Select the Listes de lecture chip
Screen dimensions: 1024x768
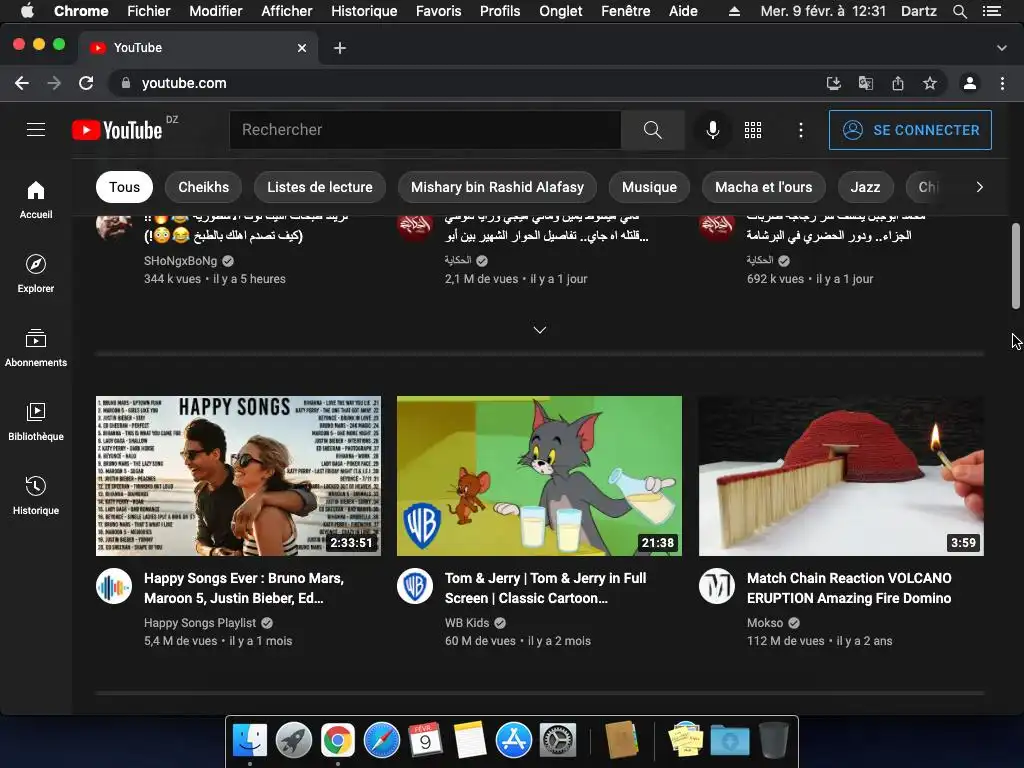click(x=320, y=187)
